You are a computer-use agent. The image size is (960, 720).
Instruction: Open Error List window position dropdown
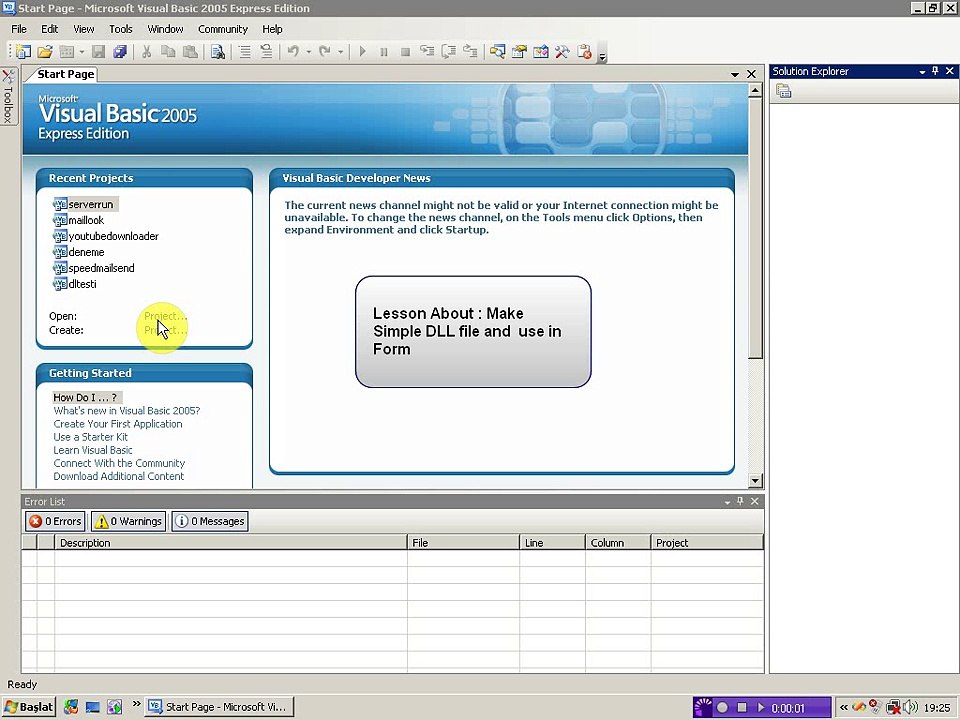tap(727, 502)
